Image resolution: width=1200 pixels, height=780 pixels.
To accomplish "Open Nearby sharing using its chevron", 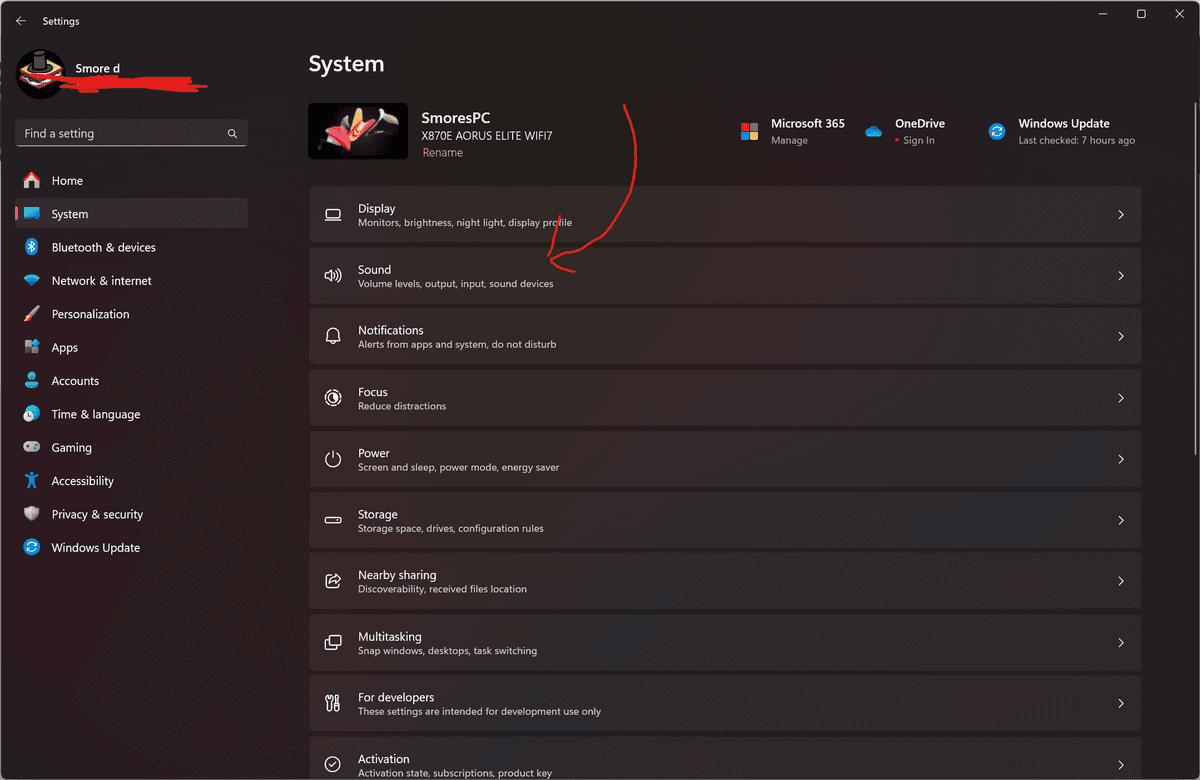I will click(1121, 581).
